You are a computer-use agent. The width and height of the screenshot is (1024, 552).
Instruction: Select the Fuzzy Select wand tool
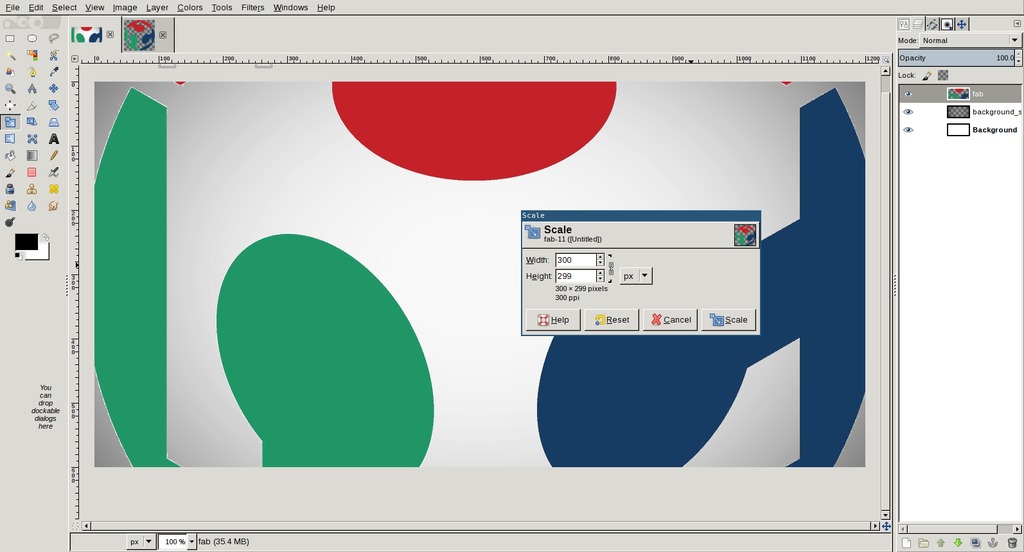(x=10, y=56)
